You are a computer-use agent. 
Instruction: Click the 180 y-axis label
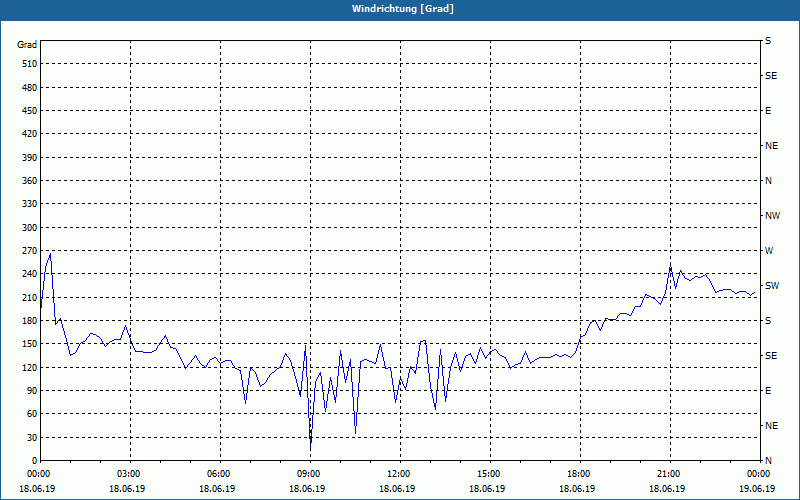click(x=30, y=321)
